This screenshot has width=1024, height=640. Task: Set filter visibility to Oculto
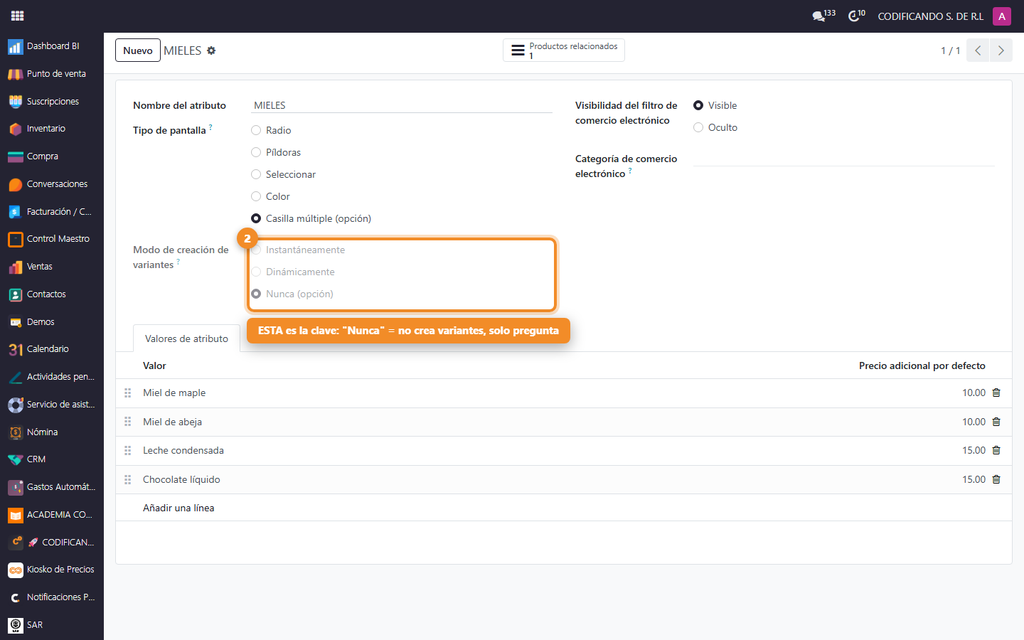click(698, 127)
